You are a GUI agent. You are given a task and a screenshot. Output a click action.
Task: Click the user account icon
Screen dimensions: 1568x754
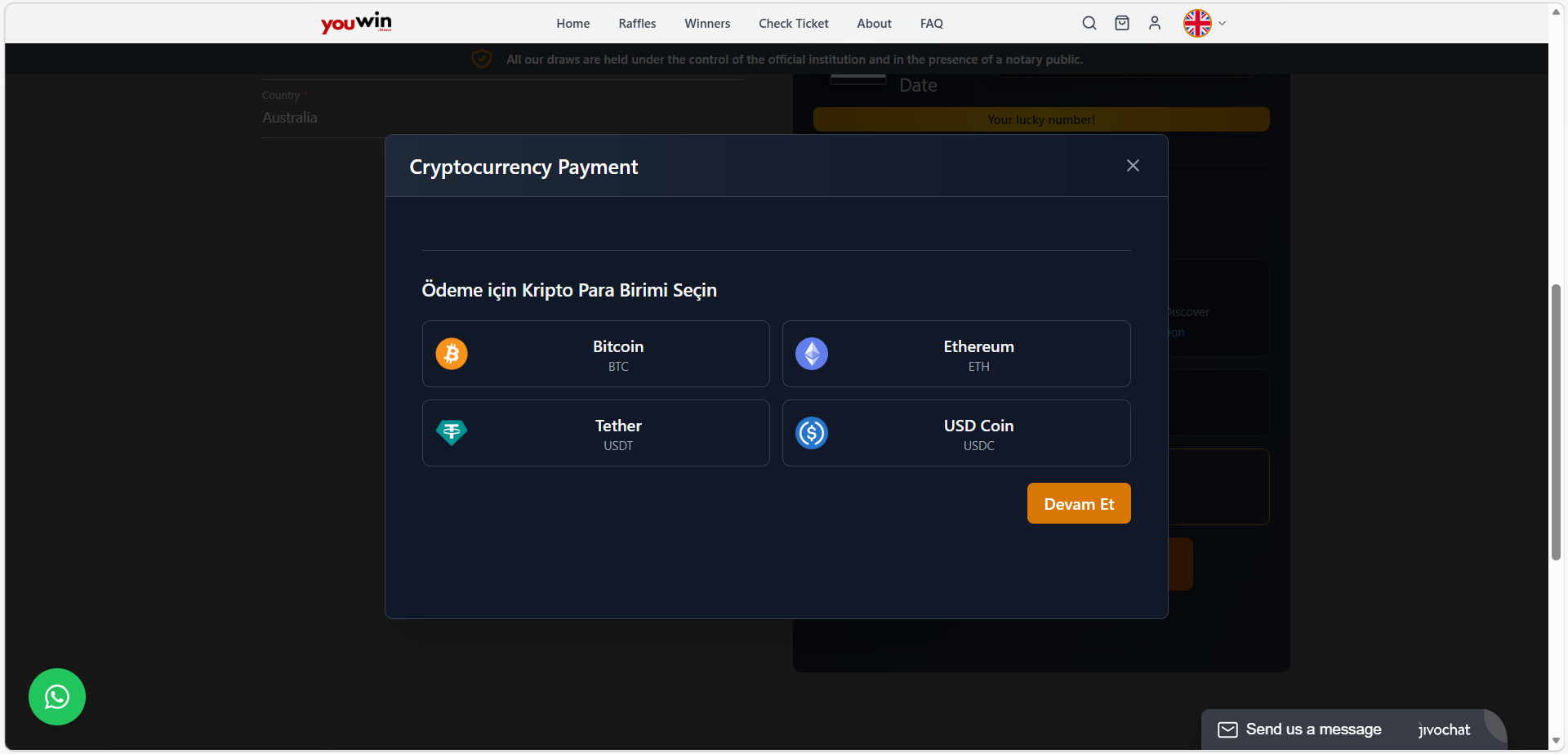click(1155, 23)
